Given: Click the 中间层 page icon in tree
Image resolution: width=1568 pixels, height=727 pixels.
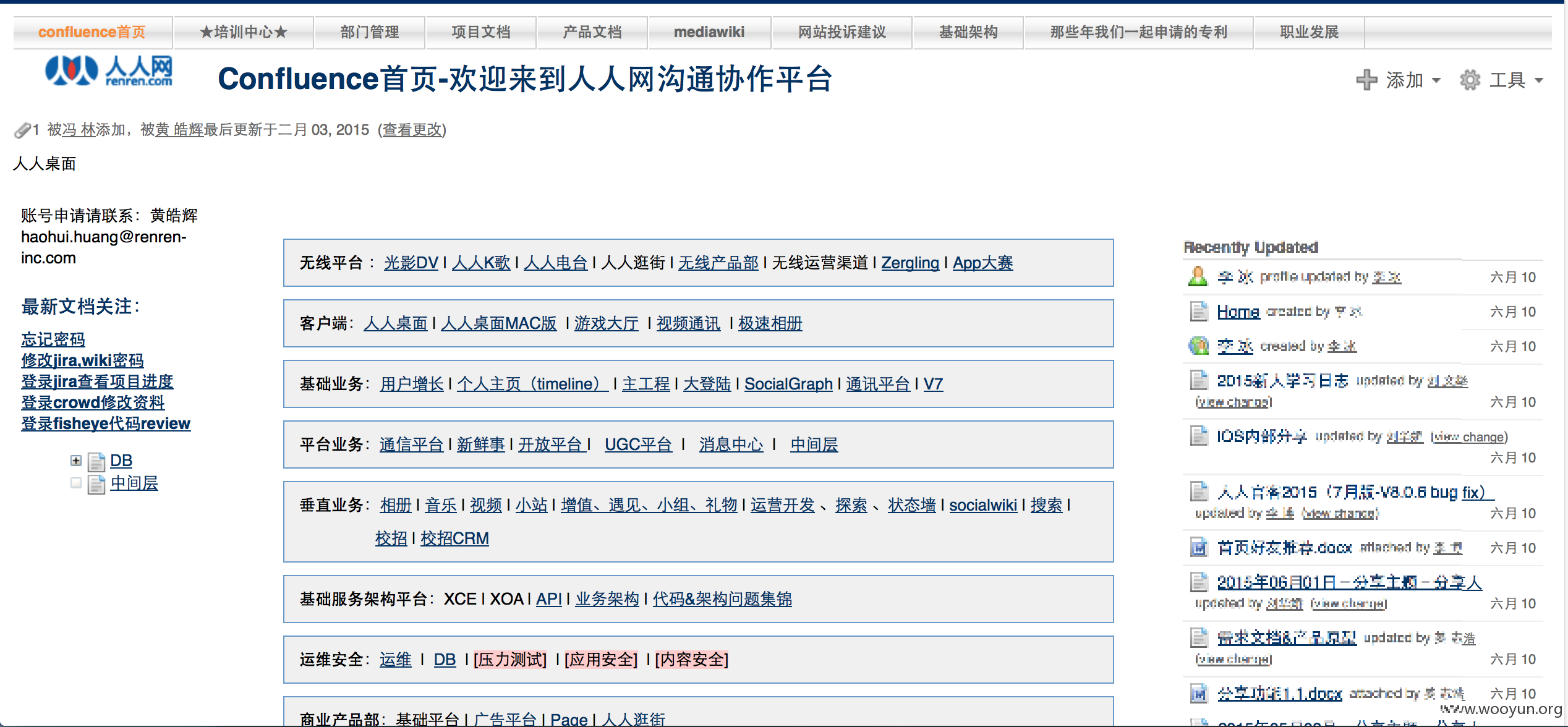Looking at the screenshot, I should tap(96, 484).
